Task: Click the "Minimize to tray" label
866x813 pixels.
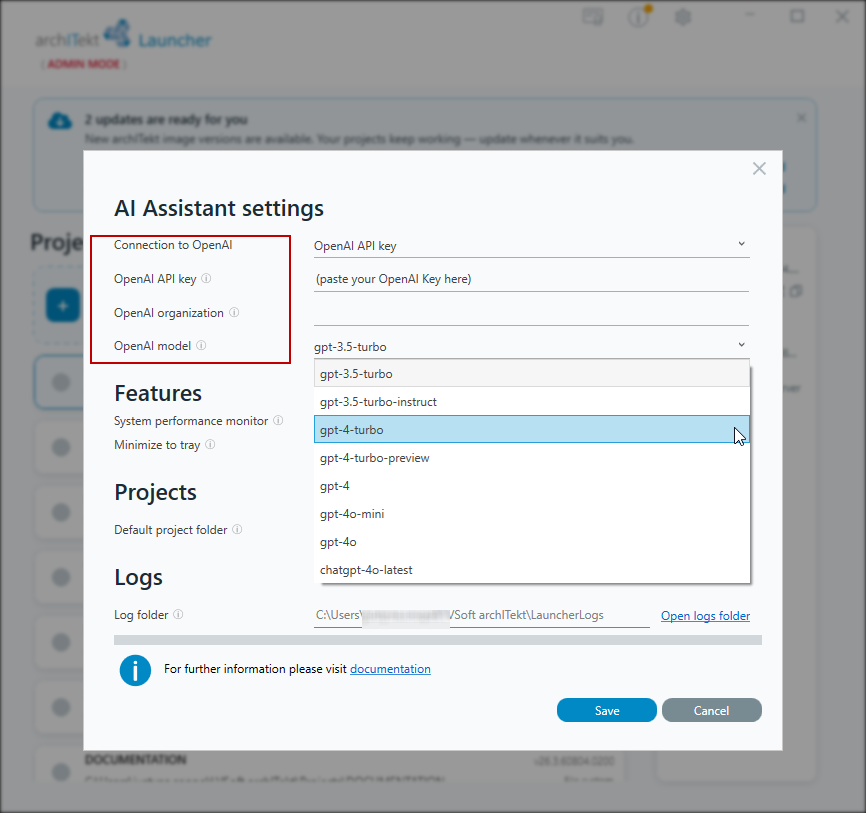Action: [x=157, y=445]
